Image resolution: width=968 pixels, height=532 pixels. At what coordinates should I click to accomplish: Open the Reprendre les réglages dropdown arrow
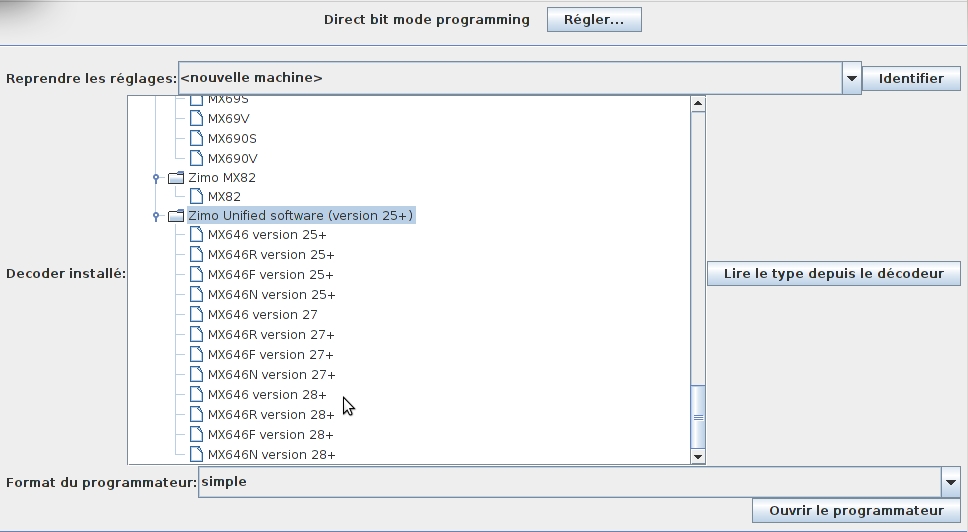coord(851,78)
